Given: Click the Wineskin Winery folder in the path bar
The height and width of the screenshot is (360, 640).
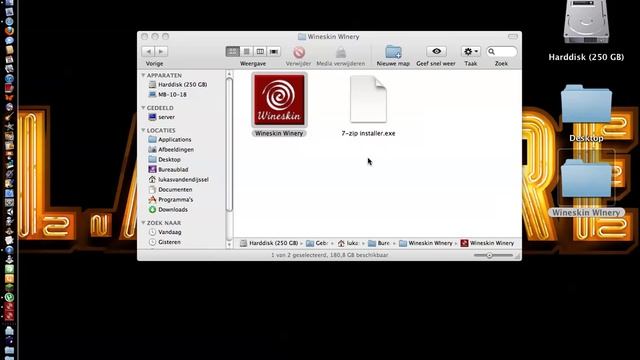Looking at the screenshot, I should [x=426, y=243].
